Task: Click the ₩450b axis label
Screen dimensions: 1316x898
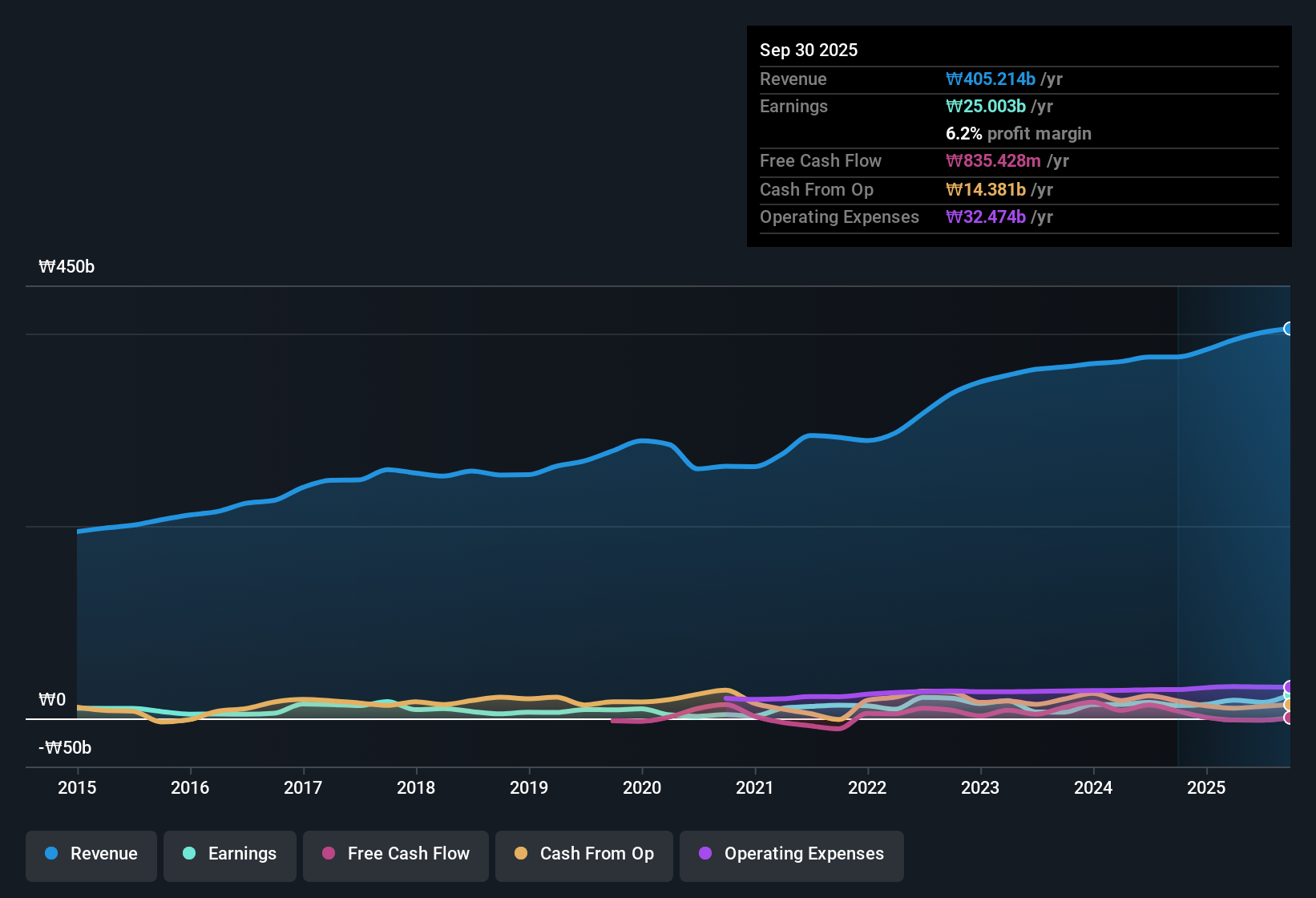Action: pyautogui.click(x=67, y=266)
